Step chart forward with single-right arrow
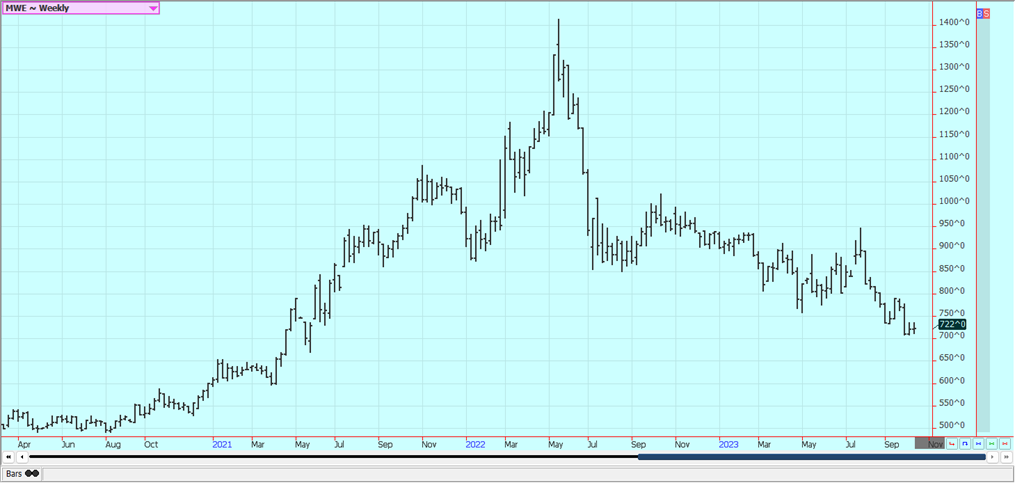This screenshot has height=483, width=1015. point(992,456)
